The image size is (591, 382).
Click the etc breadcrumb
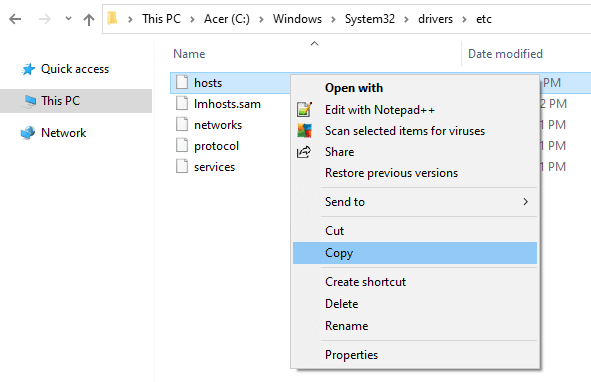484,19
